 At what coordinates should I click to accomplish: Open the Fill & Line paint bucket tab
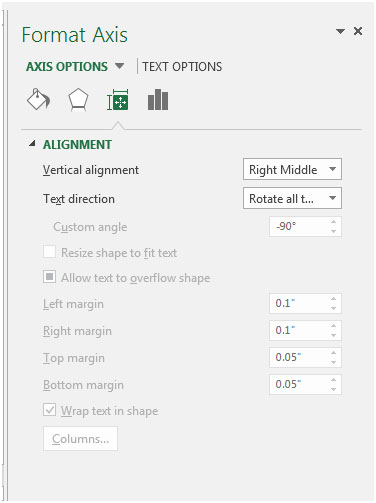point(38,99)
